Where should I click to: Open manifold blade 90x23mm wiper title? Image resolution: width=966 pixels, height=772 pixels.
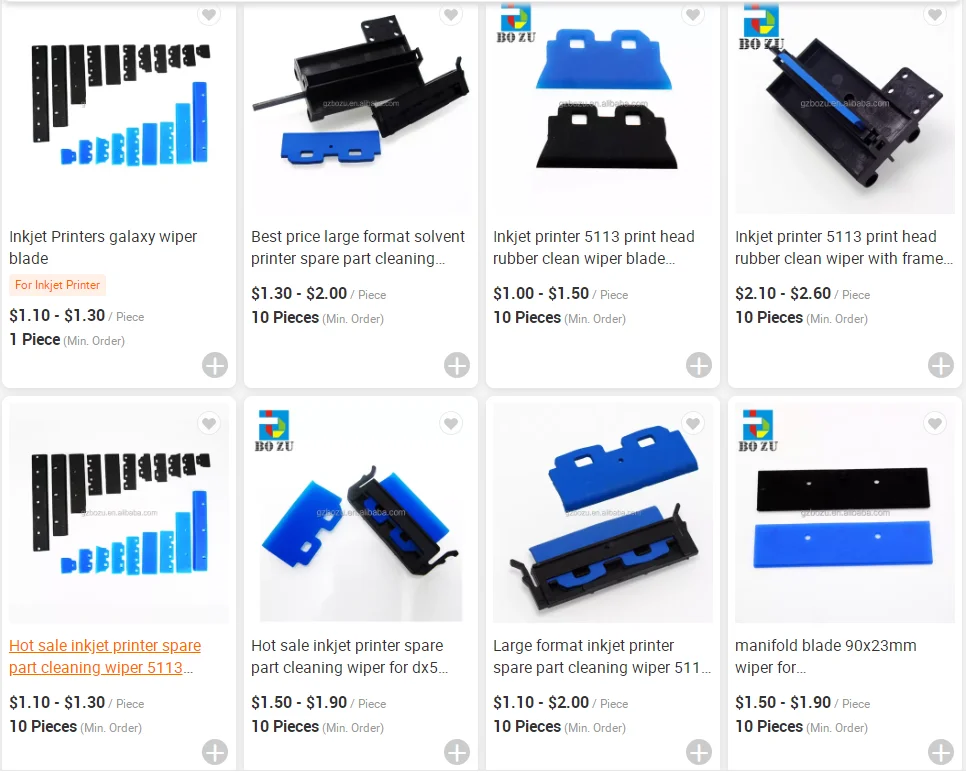click(826, 656)
